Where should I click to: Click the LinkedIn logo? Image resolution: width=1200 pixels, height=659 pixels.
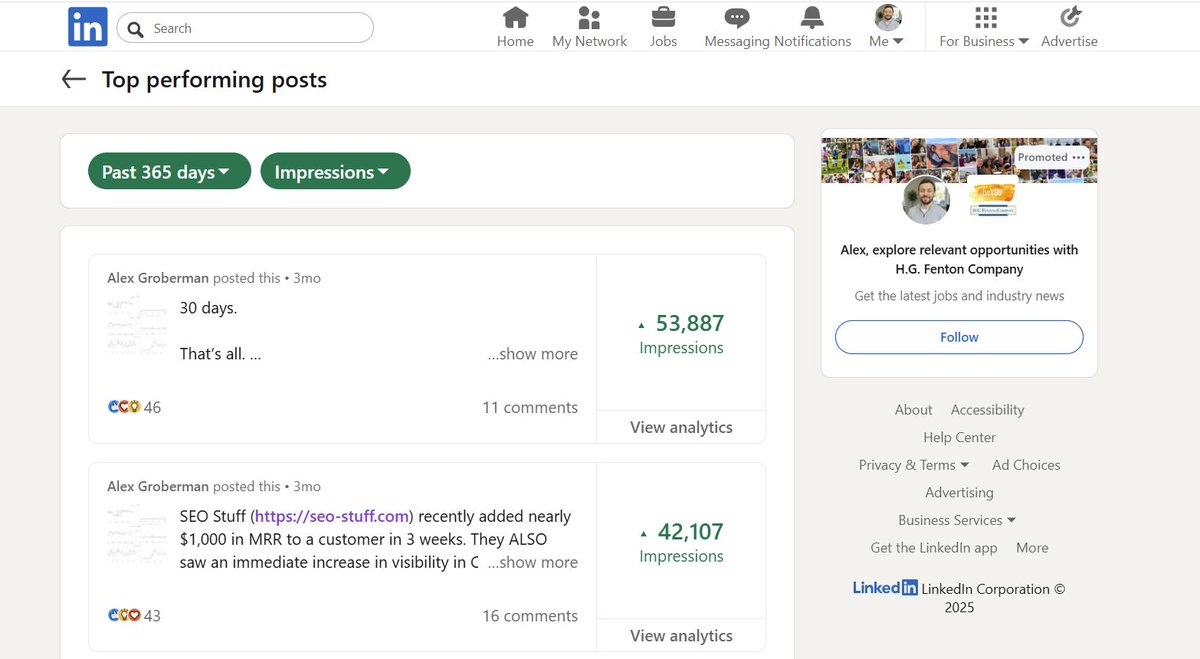pos(87,26)
